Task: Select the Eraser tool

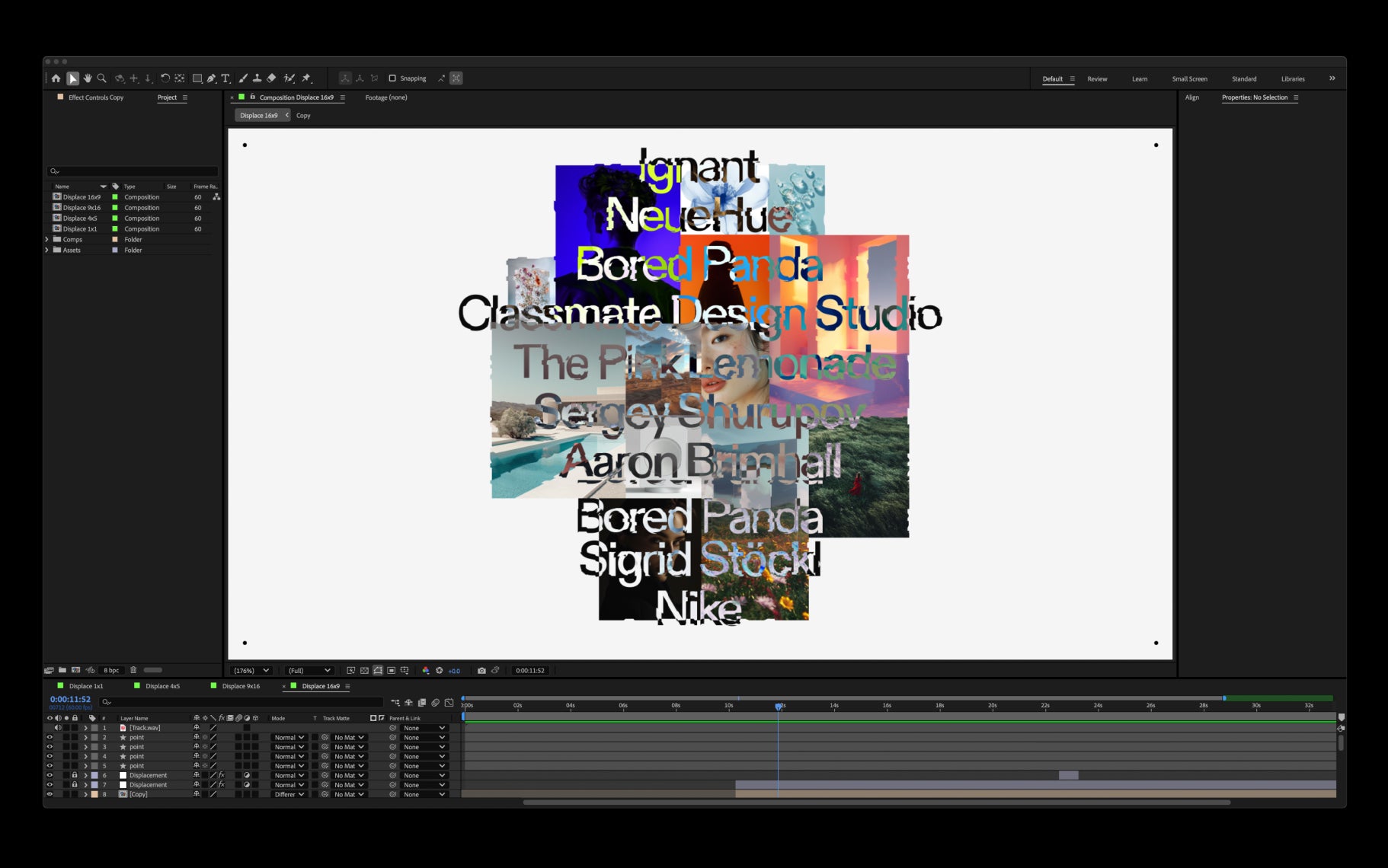Action: [x=271, y=78]
